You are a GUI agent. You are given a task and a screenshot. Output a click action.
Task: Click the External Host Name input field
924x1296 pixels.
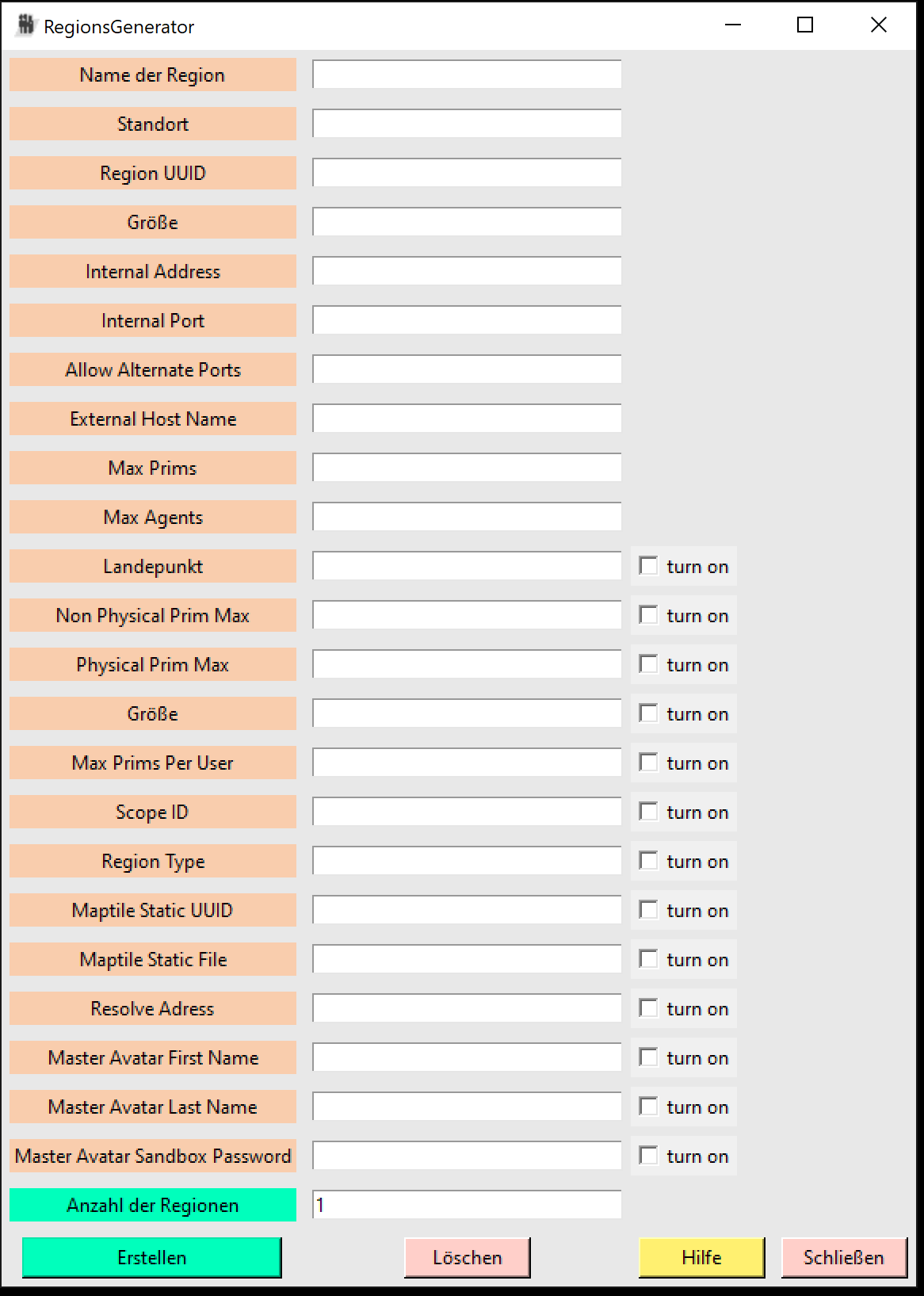click(x=467, y=419)
